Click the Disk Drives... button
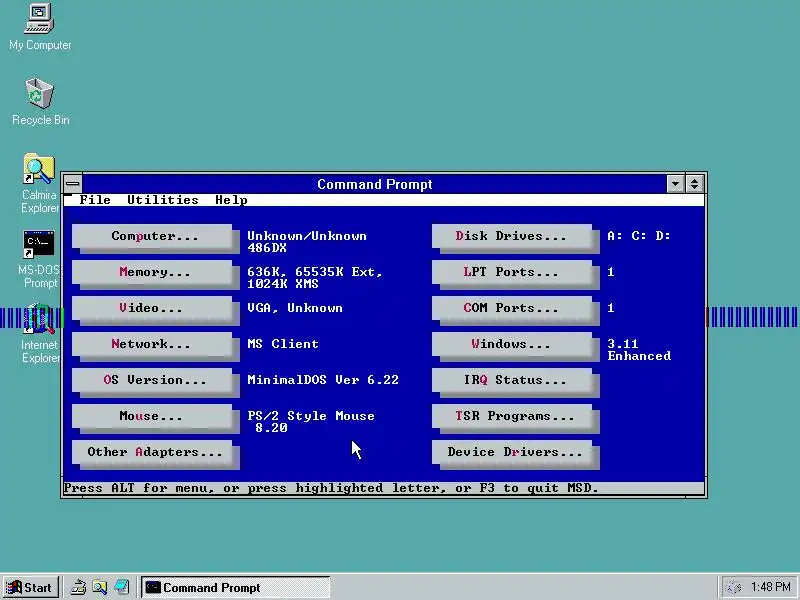Image resolution: width=800 pixels, height=600 pixels. coord(512,236)
